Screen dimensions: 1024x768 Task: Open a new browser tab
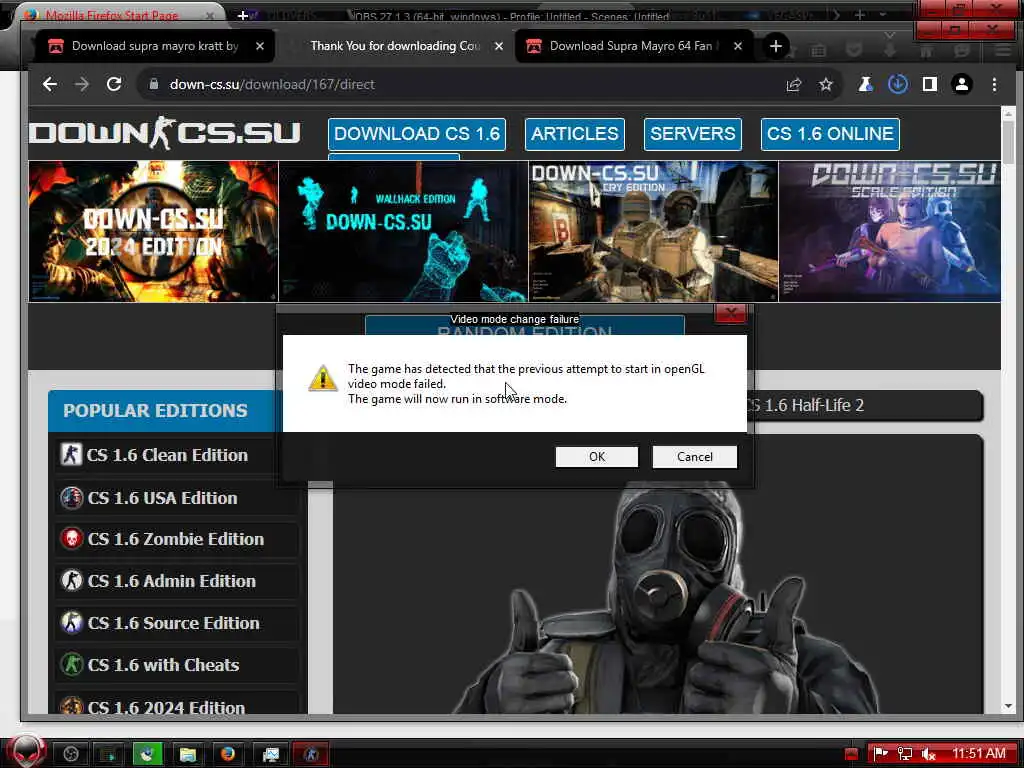click(x=776, y=46)
